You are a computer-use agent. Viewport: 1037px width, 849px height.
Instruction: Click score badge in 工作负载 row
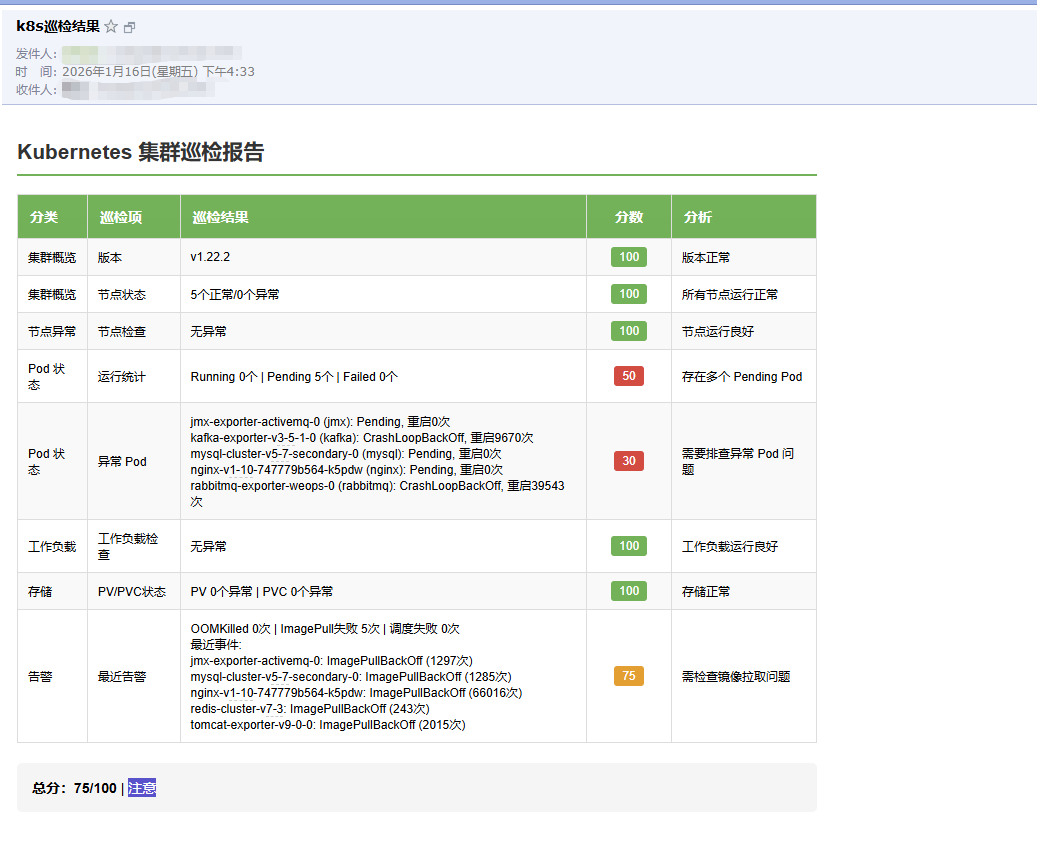coord(629,546)
